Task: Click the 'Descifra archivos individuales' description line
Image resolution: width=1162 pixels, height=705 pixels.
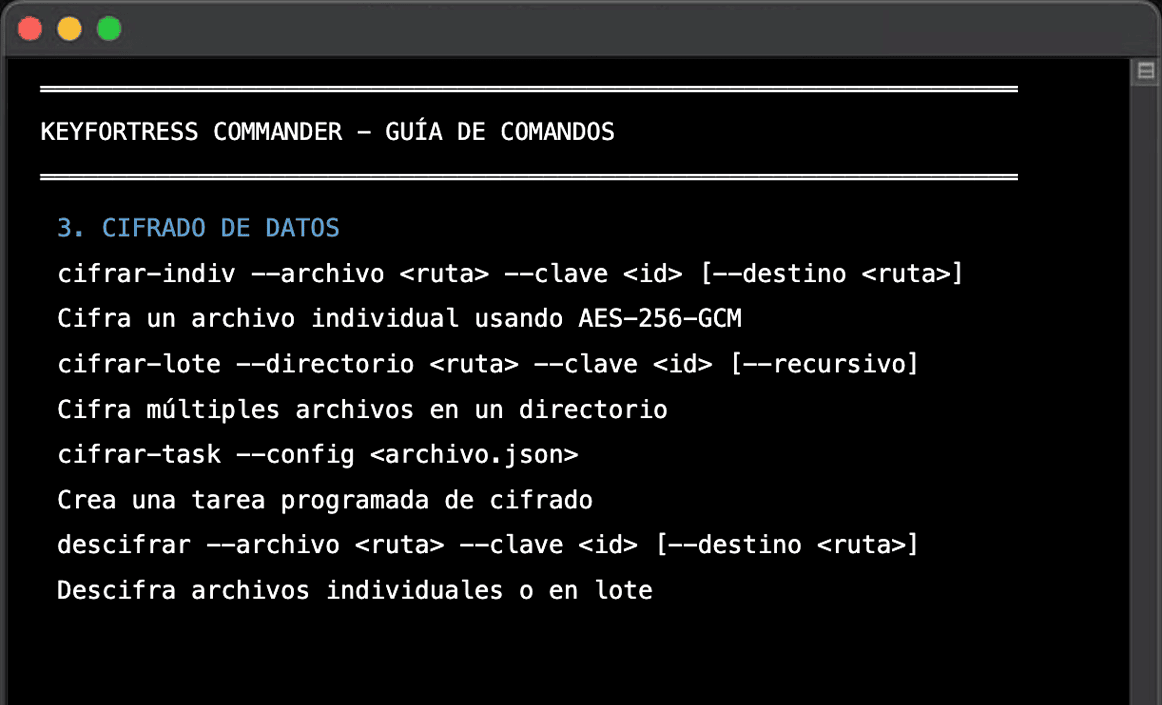Action: (355, 590)
